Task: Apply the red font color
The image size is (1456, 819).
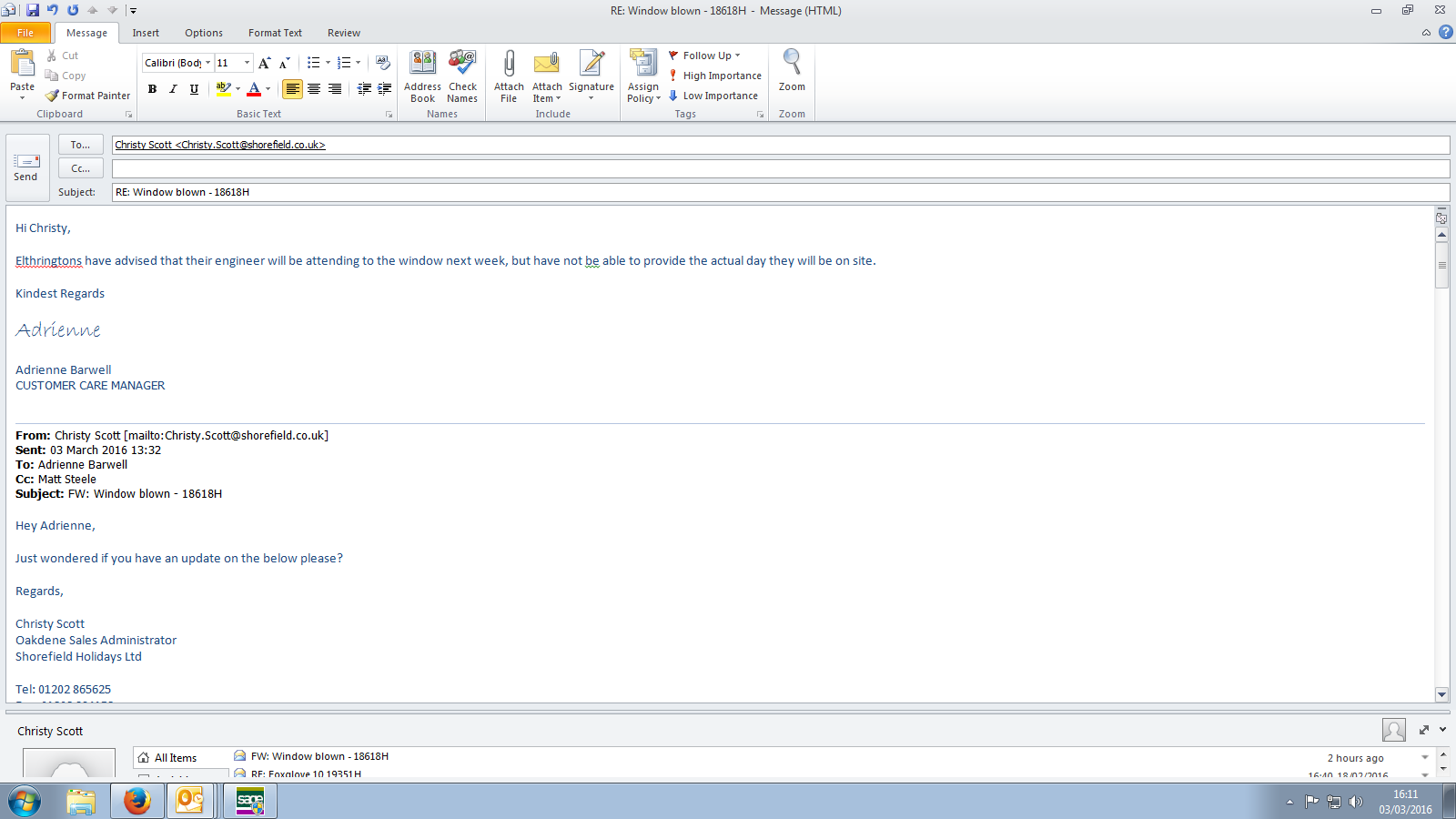Action: coord(254,88)
